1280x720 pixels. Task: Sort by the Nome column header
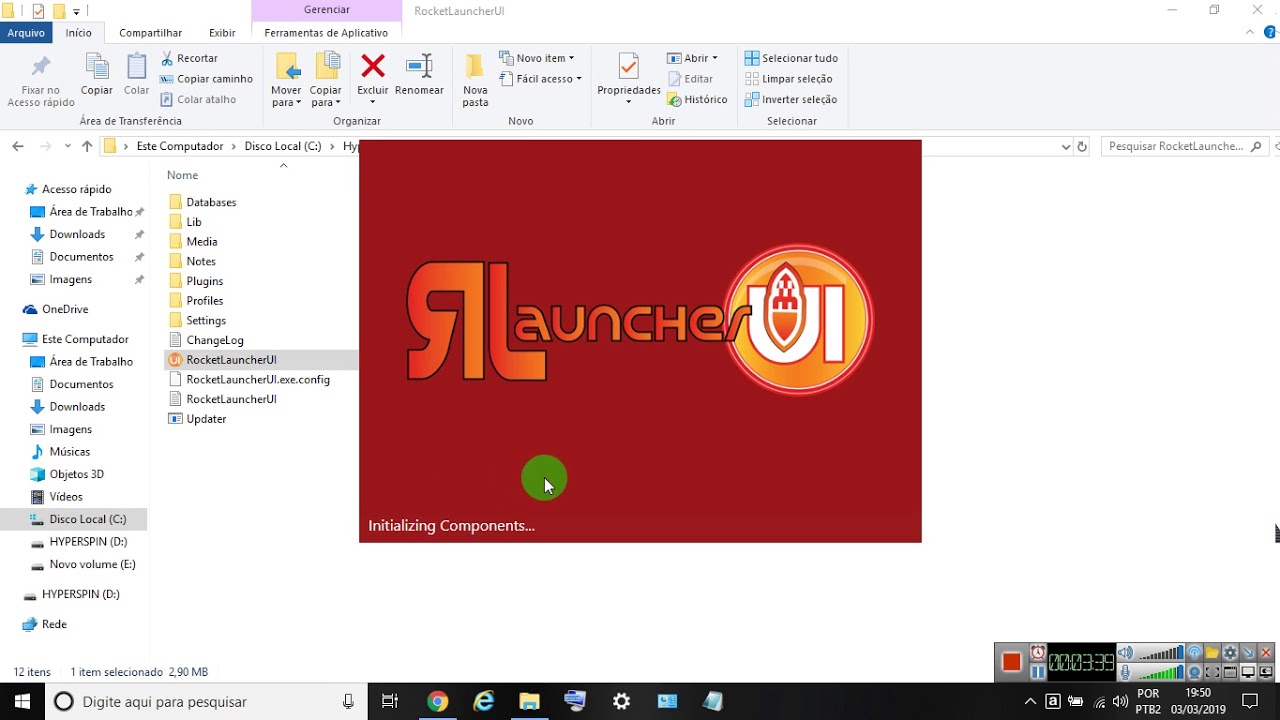(183, 175)
